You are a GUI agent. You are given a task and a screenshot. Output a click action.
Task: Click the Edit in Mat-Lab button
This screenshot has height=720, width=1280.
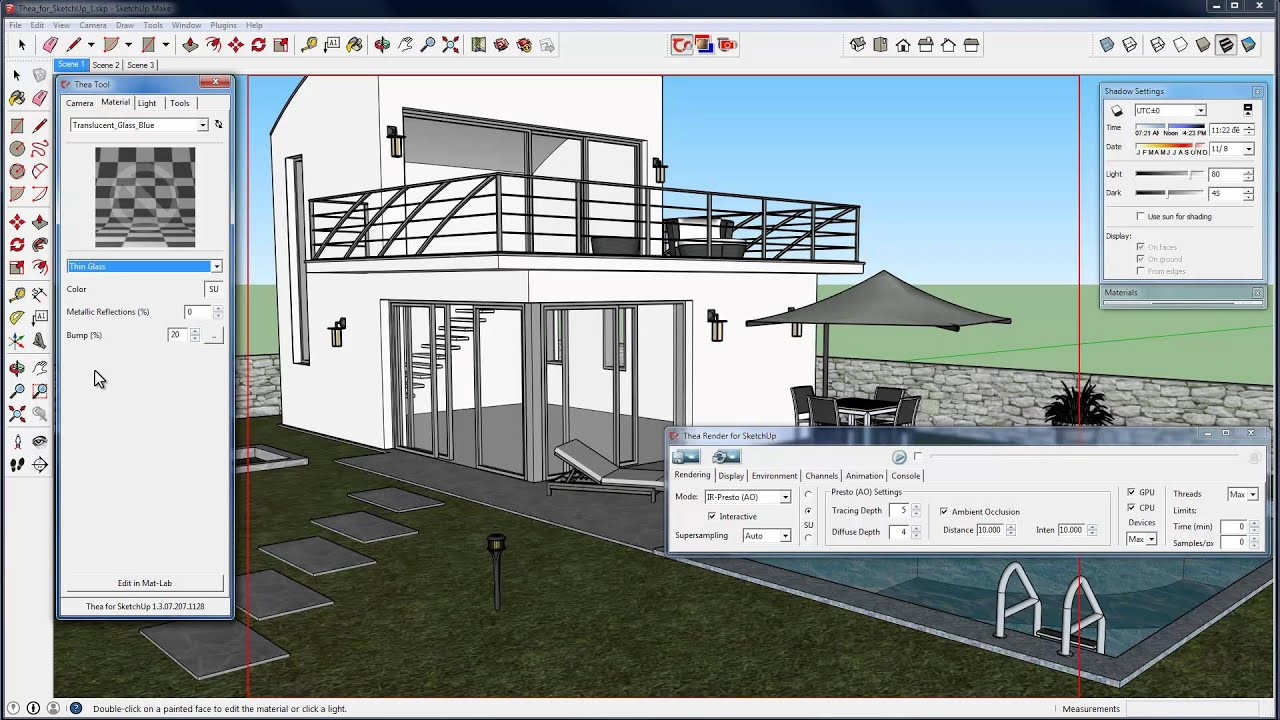click(145, 583)
